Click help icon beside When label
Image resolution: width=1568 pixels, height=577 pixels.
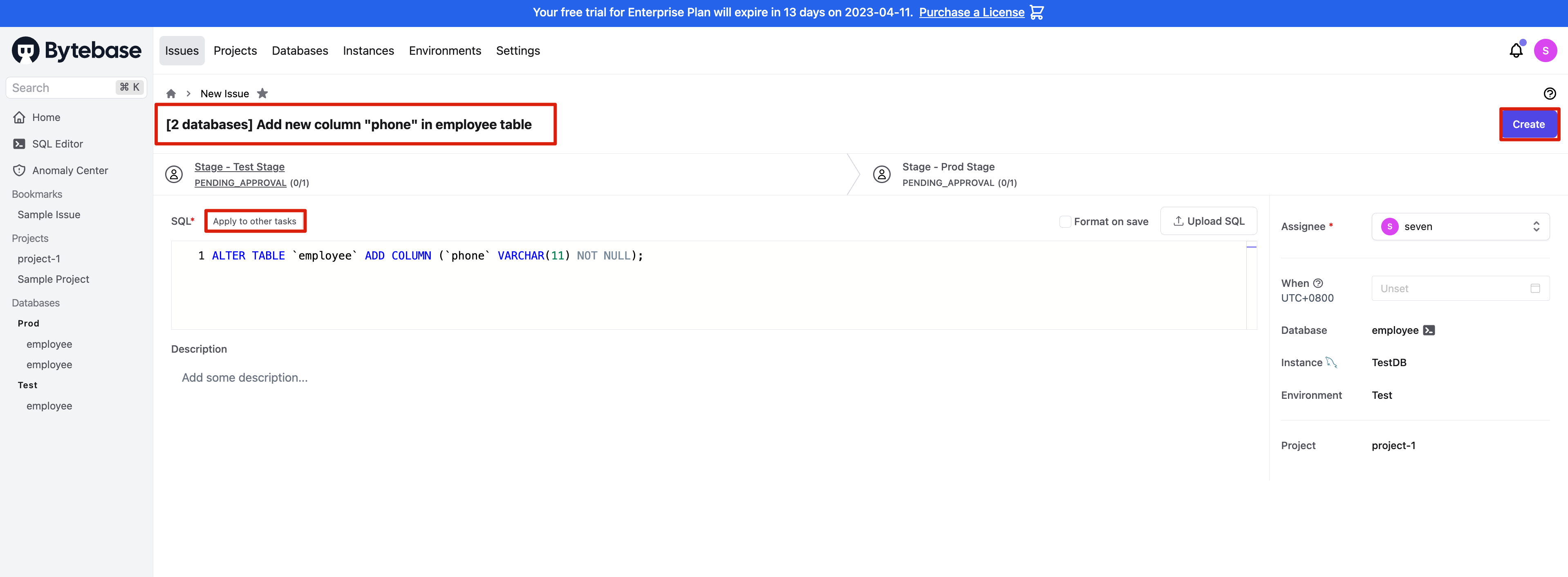click(x=1318, y=283)
